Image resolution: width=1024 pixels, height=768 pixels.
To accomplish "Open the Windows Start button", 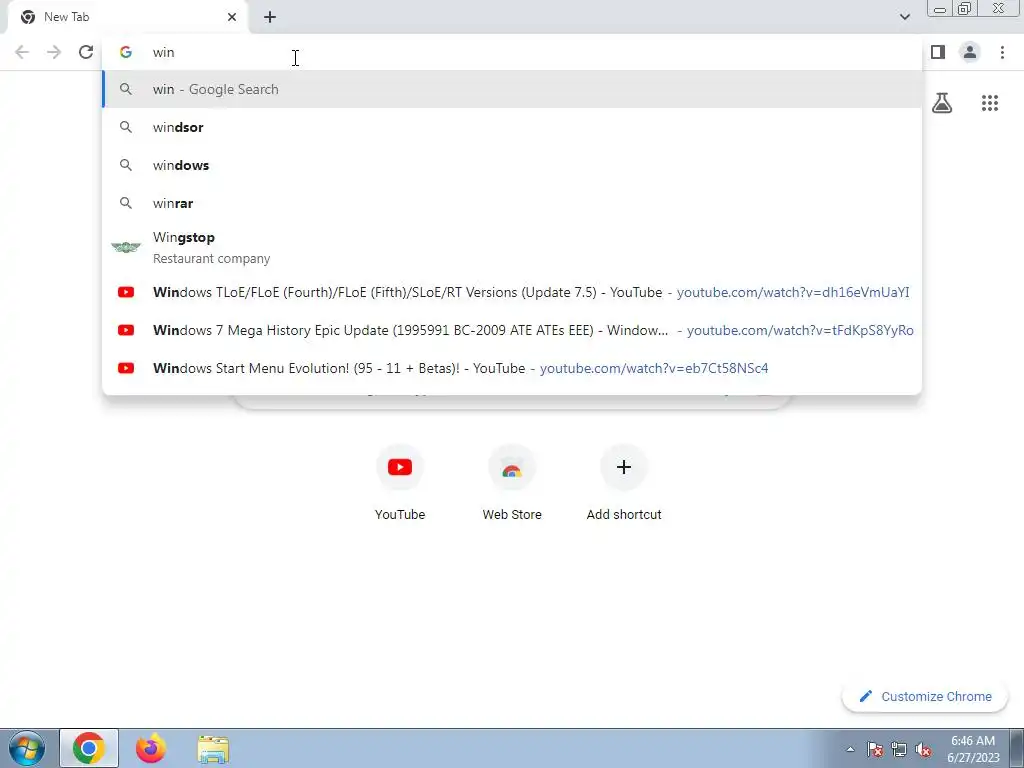I will (27, 748).
